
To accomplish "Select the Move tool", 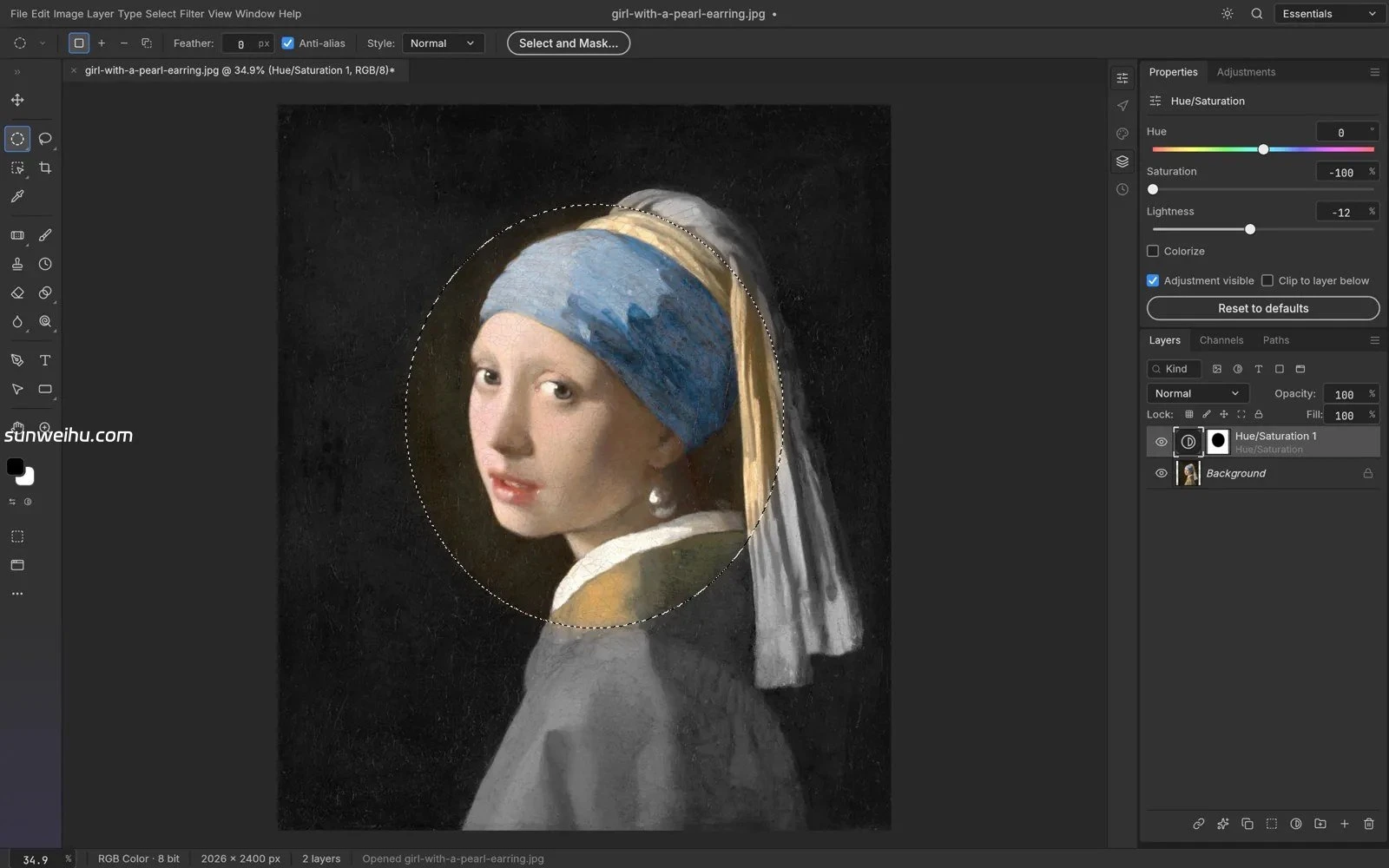I will pos(17,100).
